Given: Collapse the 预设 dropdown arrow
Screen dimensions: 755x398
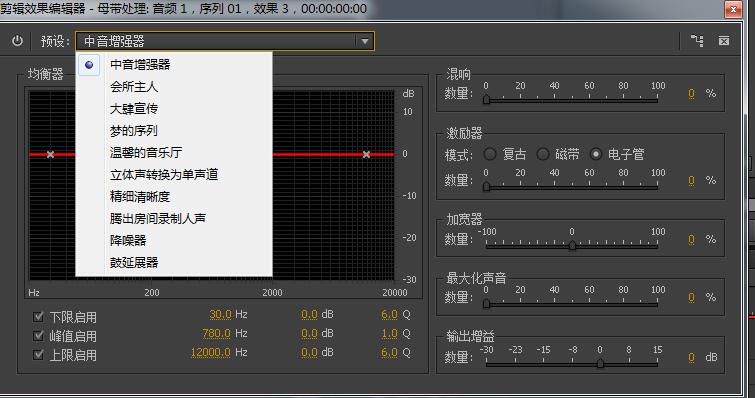Looking at the screenshot, I should (364, 41).
